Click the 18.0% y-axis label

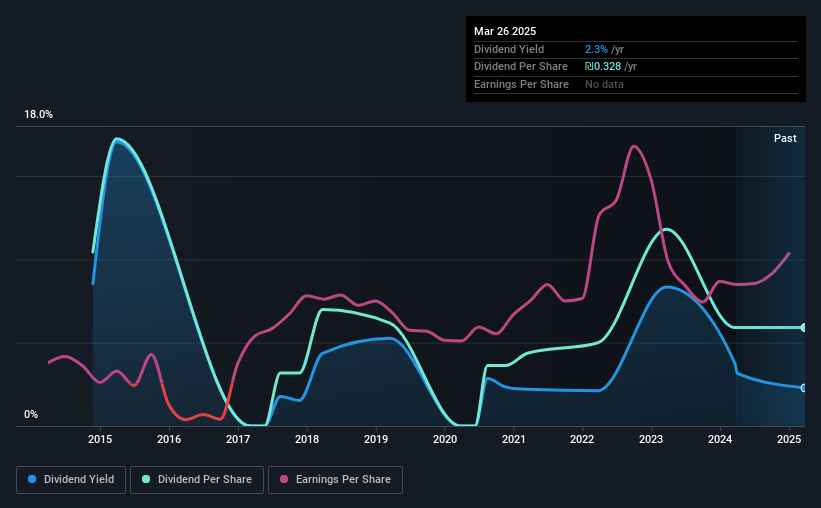point(38,115)
